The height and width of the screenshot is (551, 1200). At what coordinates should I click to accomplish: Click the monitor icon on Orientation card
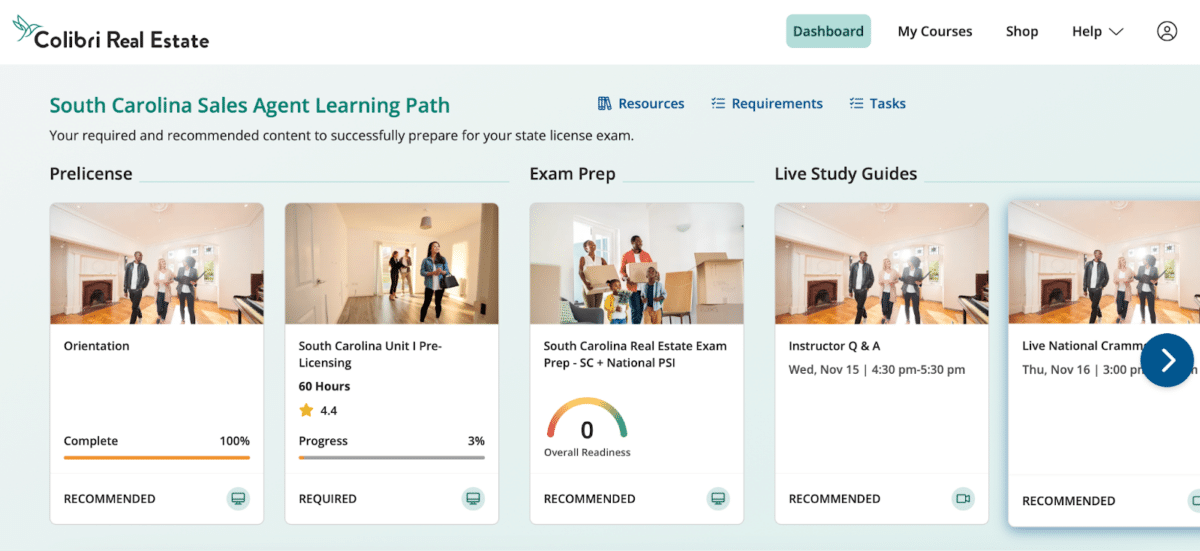click(x=238, y=498)
